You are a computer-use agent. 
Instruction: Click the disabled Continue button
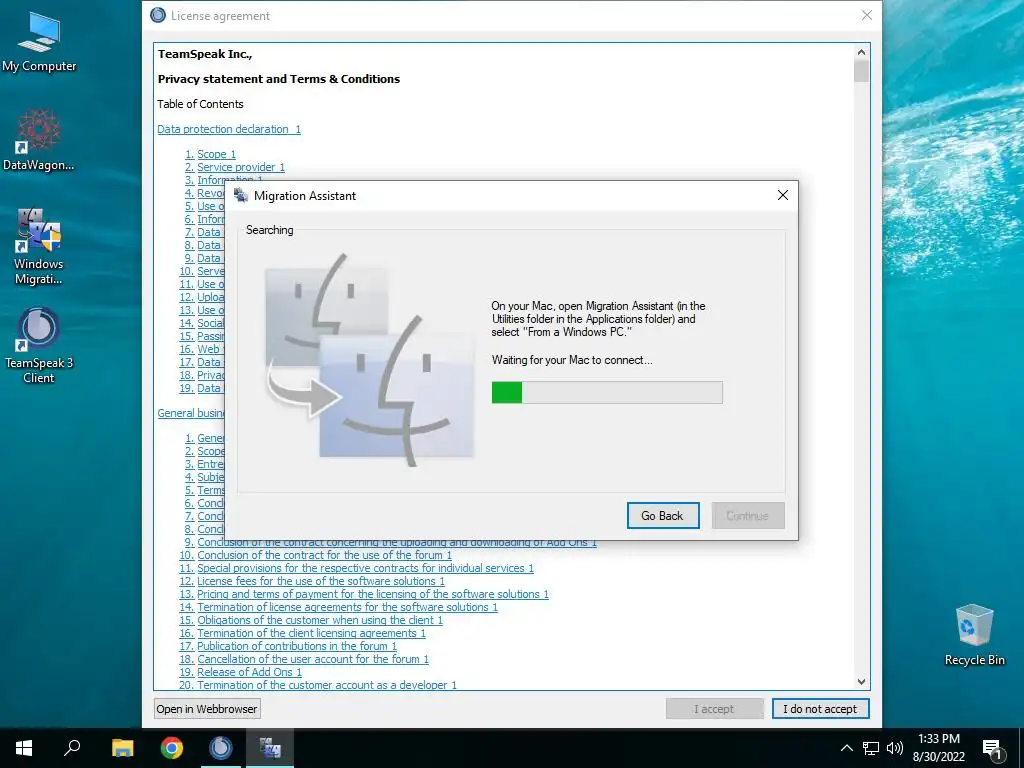click(748, 515)
